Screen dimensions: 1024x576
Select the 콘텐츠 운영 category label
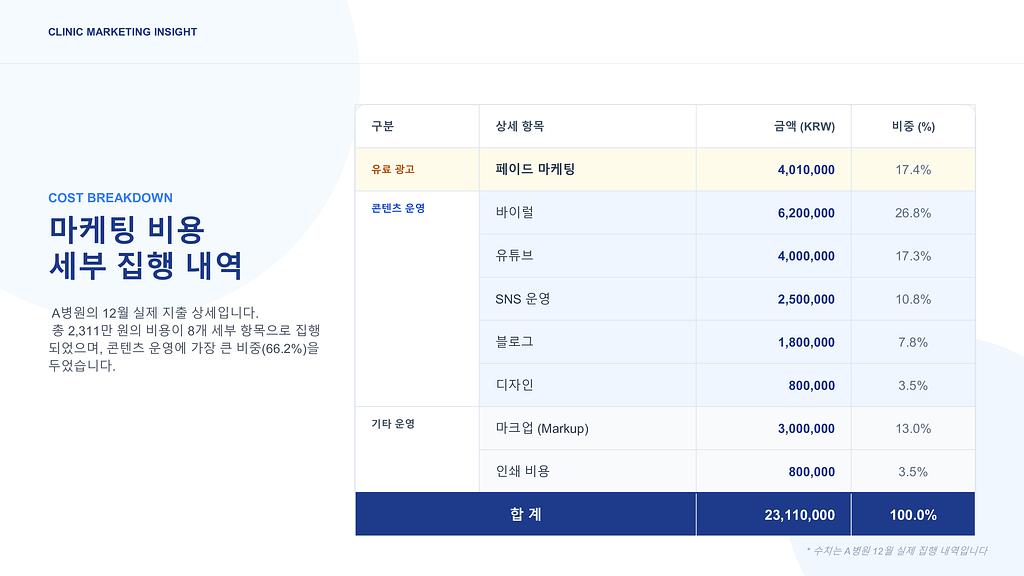(x=398, y=208)
